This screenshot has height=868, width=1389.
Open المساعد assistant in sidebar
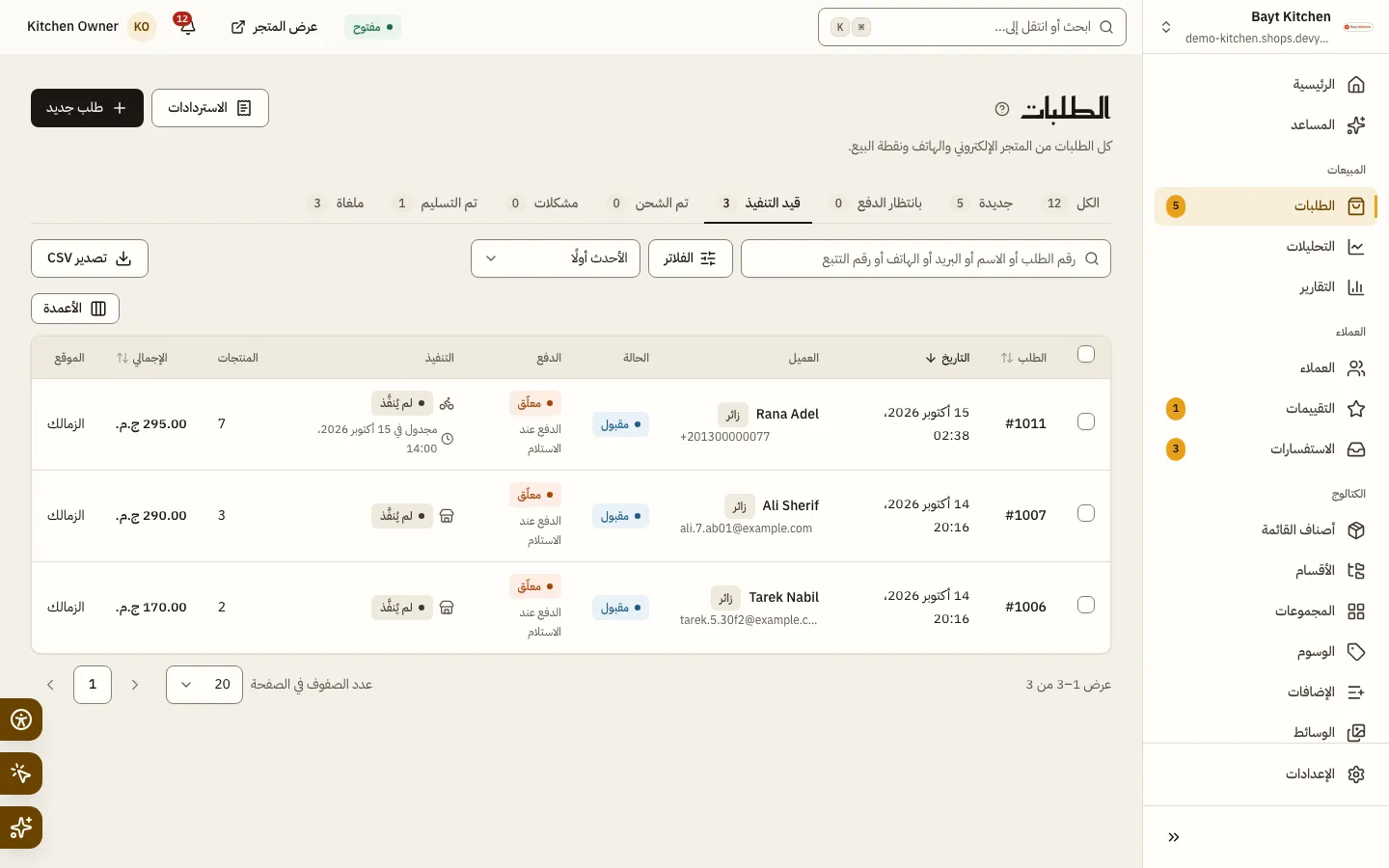tap(1266, 125)
